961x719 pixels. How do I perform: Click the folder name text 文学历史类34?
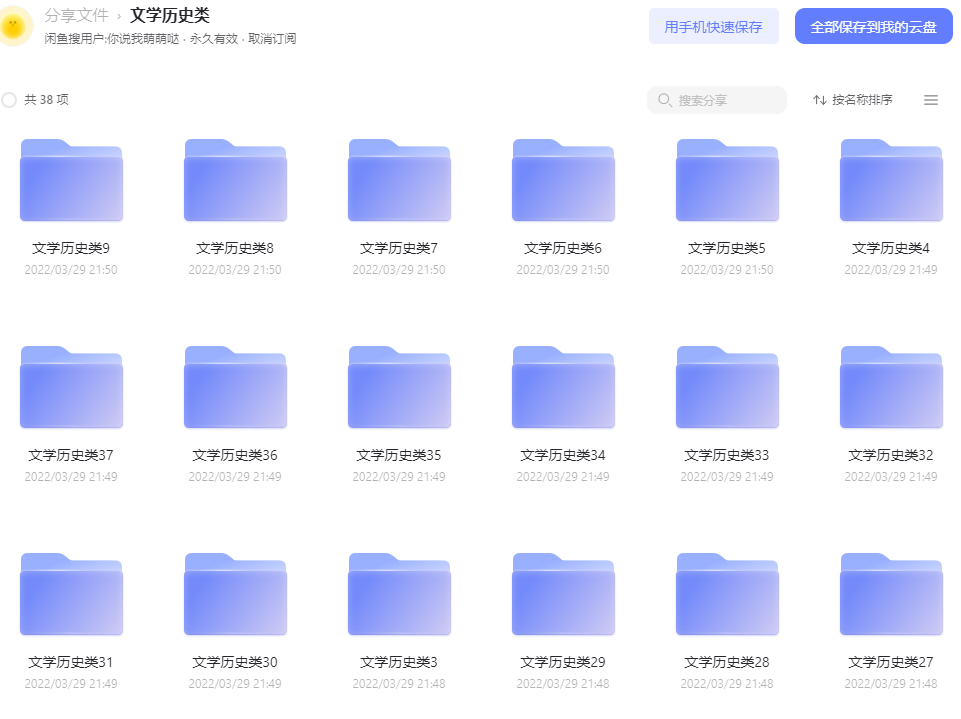[x=563, y=455]
